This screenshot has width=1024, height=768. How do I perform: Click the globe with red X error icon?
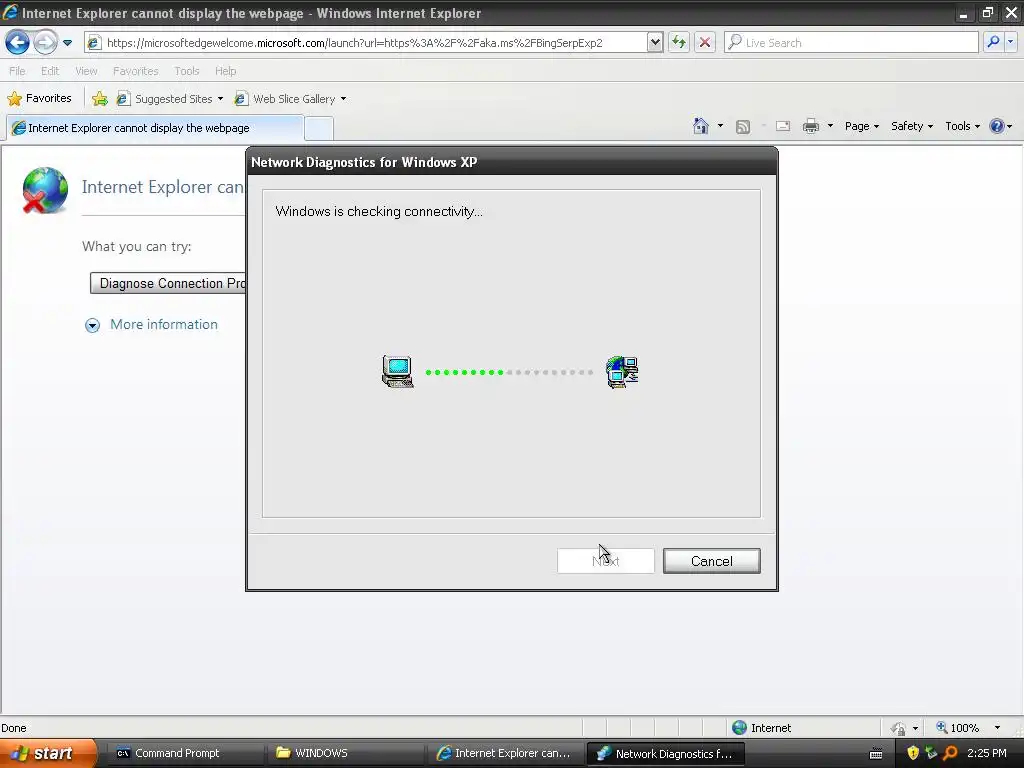[x=44, y=190]
